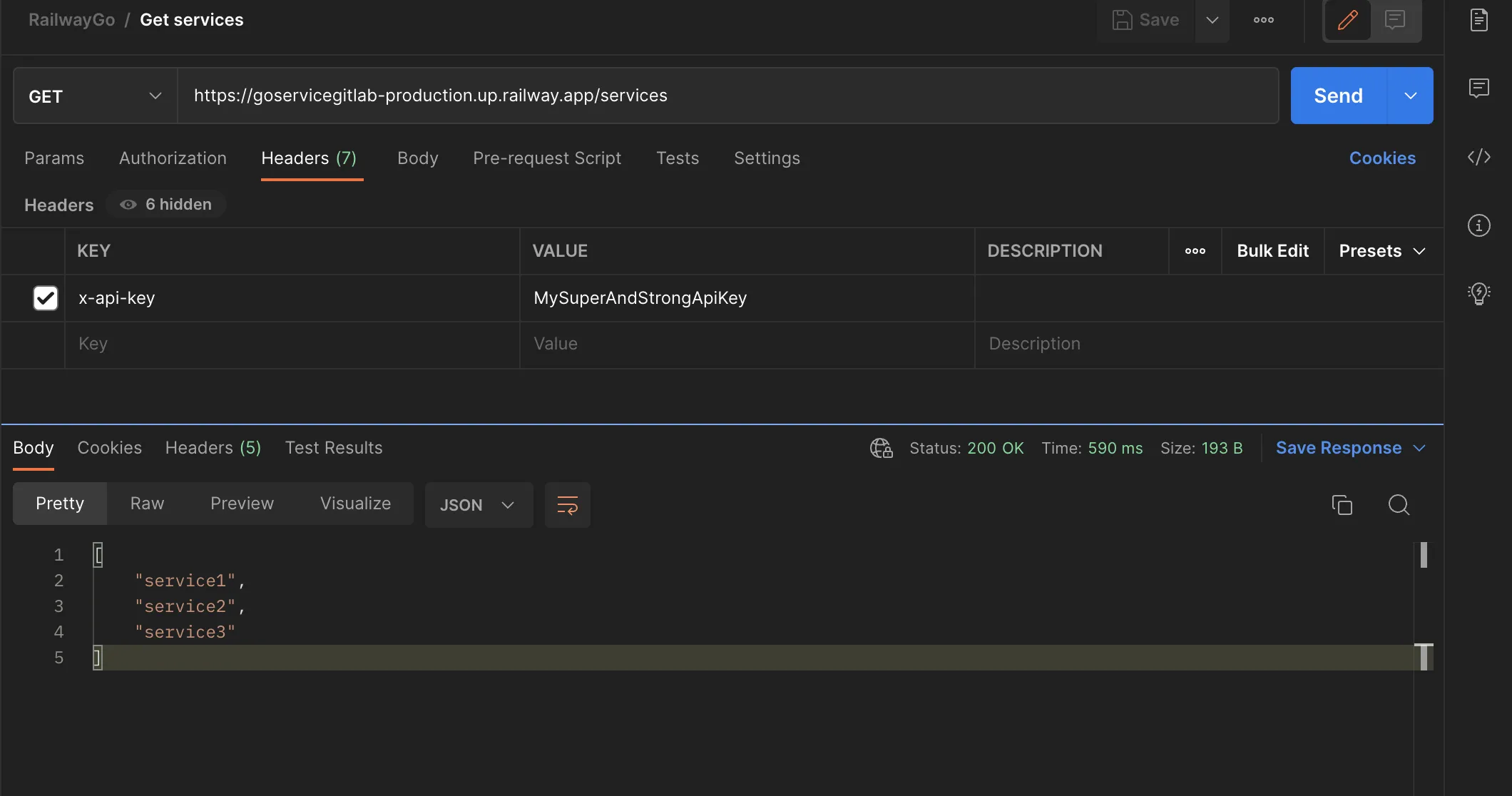Select the Raw response view tab
This screenshot has width=1512, height=796.
(x=147, y=504)
